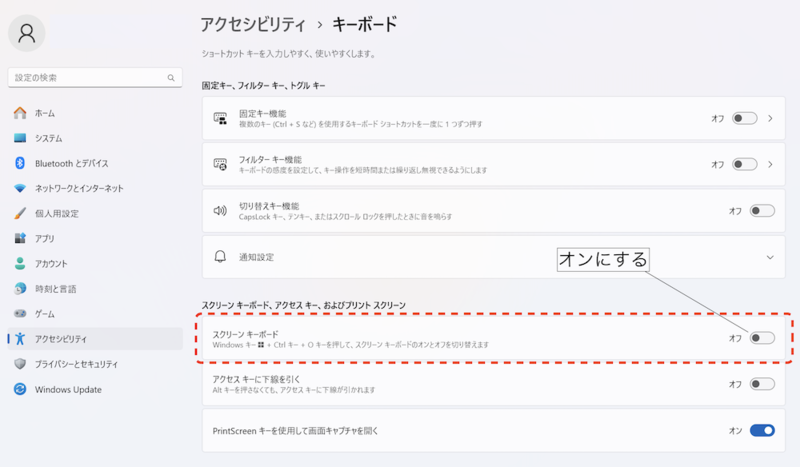Click the Gaming controller icon

point(20,313)
